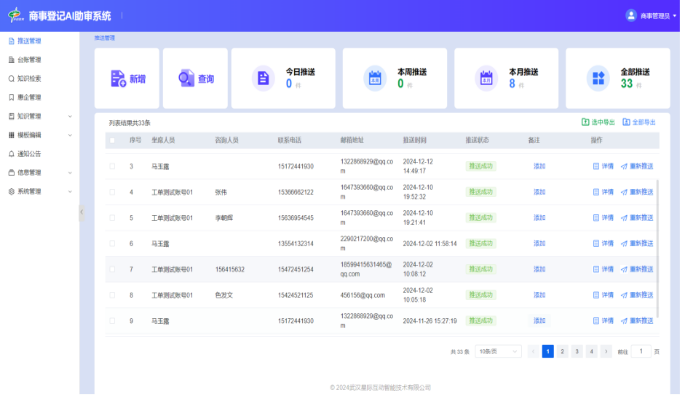This screenshot has height=395, width=680.
Task: Click the 全部导出 export icon
Action: coord(626,122)
